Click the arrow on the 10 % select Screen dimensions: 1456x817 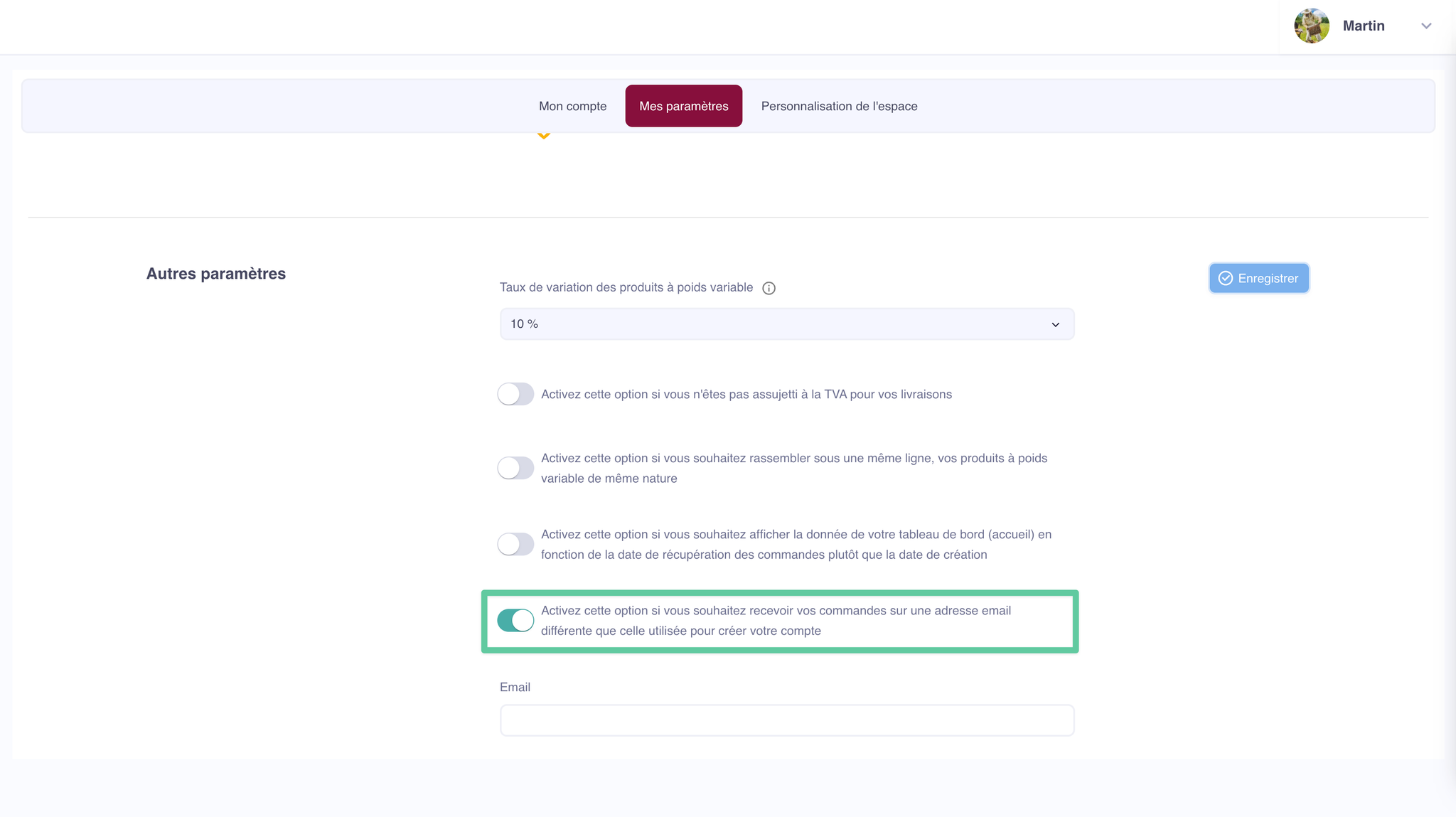point(1055,325)
